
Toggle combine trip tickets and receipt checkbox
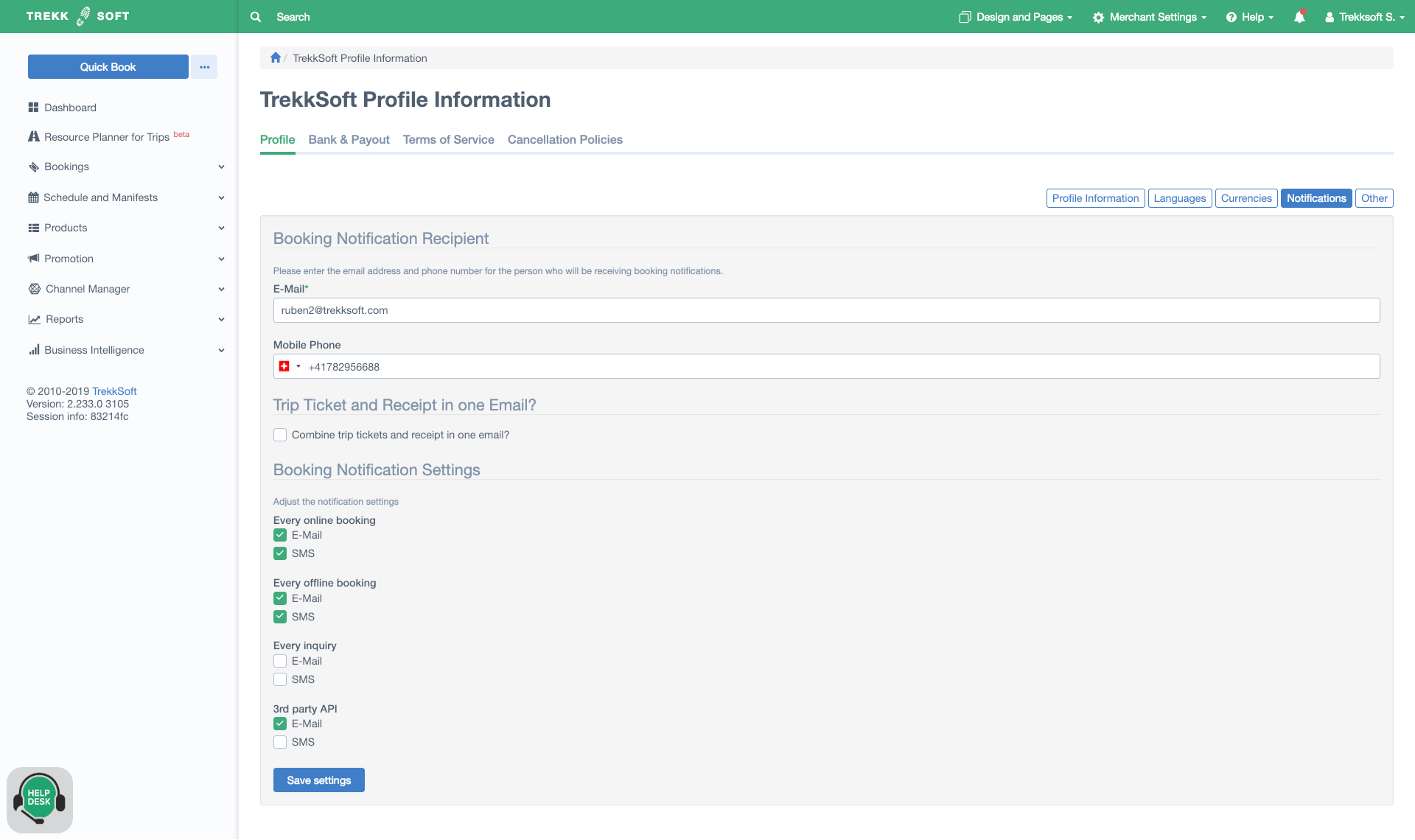tap(280, 435)
